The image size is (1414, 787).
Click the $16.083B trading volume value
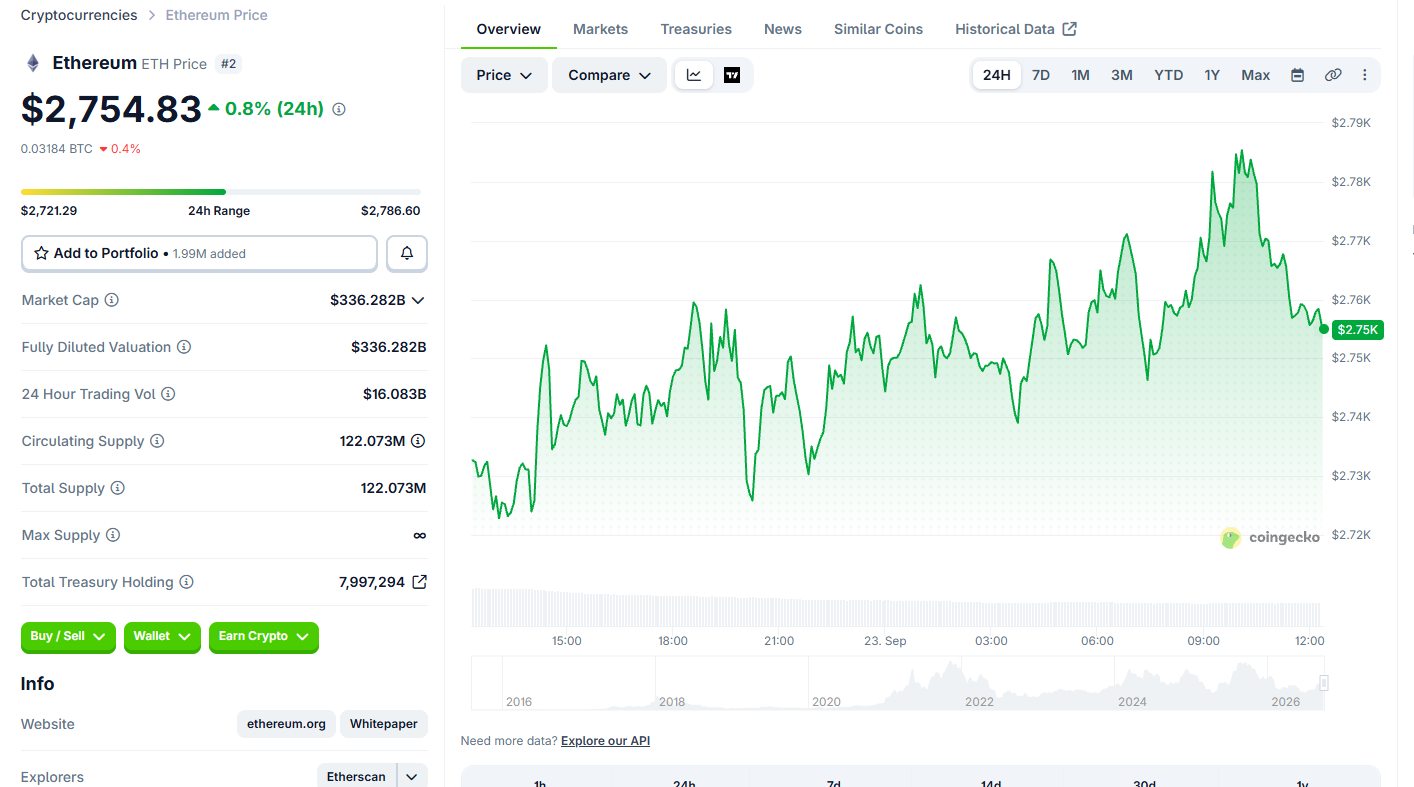pos(395,394)
